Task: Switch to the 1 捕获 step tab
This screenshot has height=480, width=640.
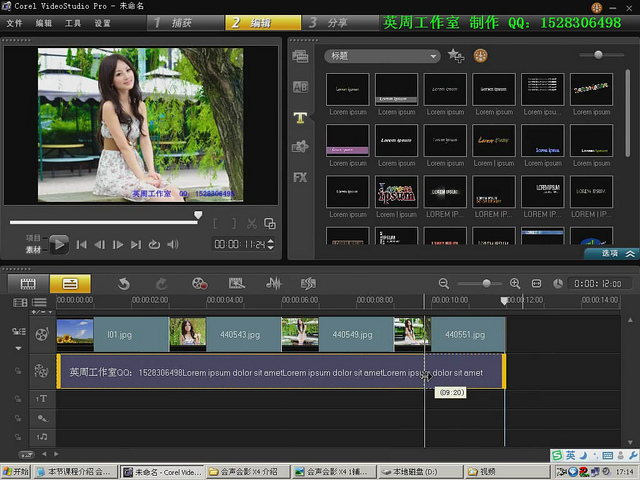Action: [x=186, y=23]
